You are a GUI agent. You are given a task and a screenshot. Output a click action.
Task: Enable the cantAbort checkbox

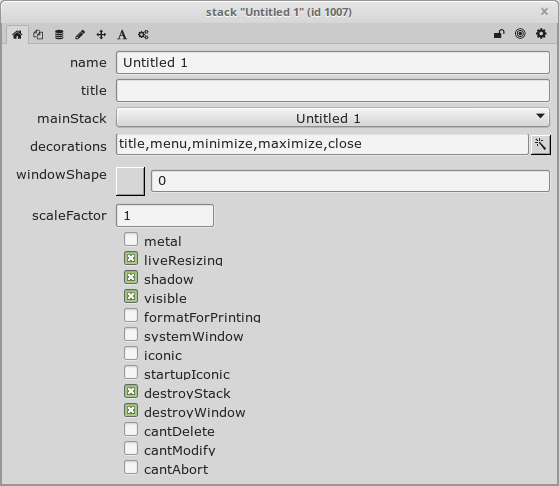point(131,467)
